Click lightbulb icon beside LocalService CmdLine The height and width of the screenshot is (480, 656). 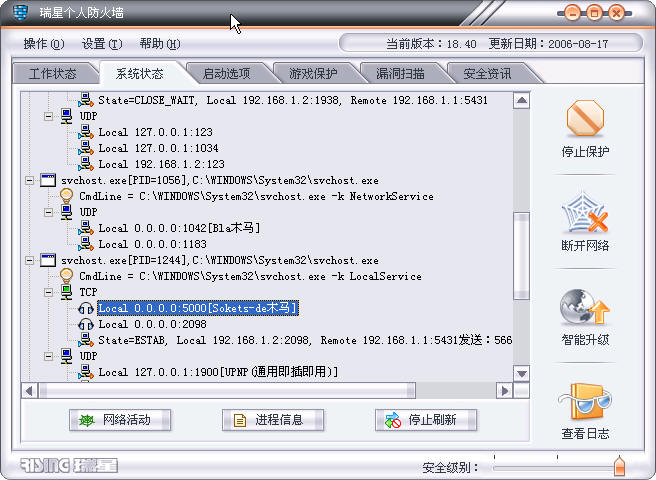pyautogui.click(x=67, y=276)
